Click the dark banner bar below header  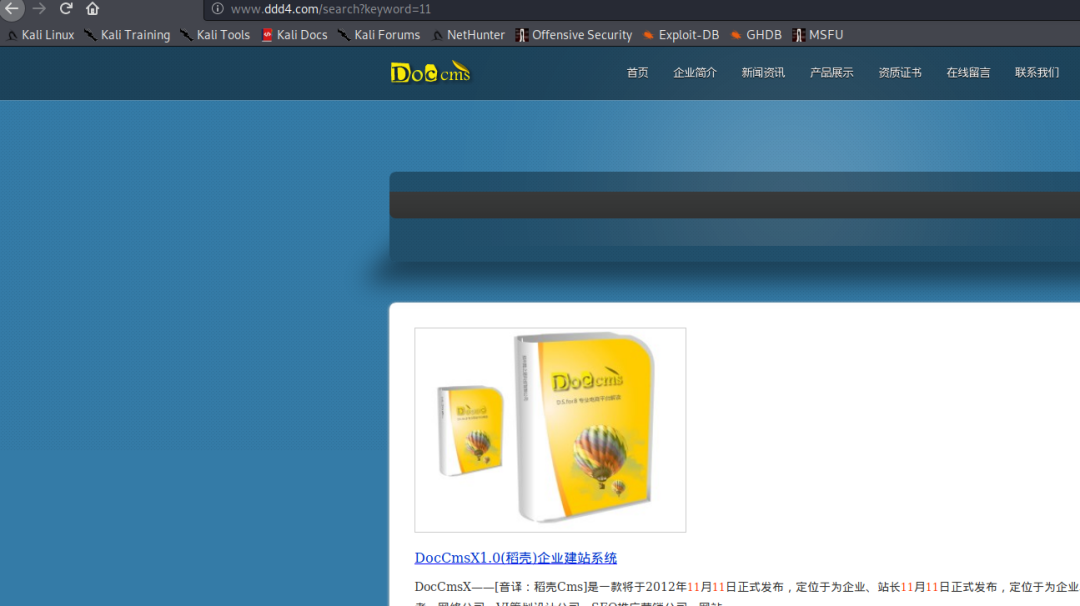pyautogui.click(x=735, y=205)
